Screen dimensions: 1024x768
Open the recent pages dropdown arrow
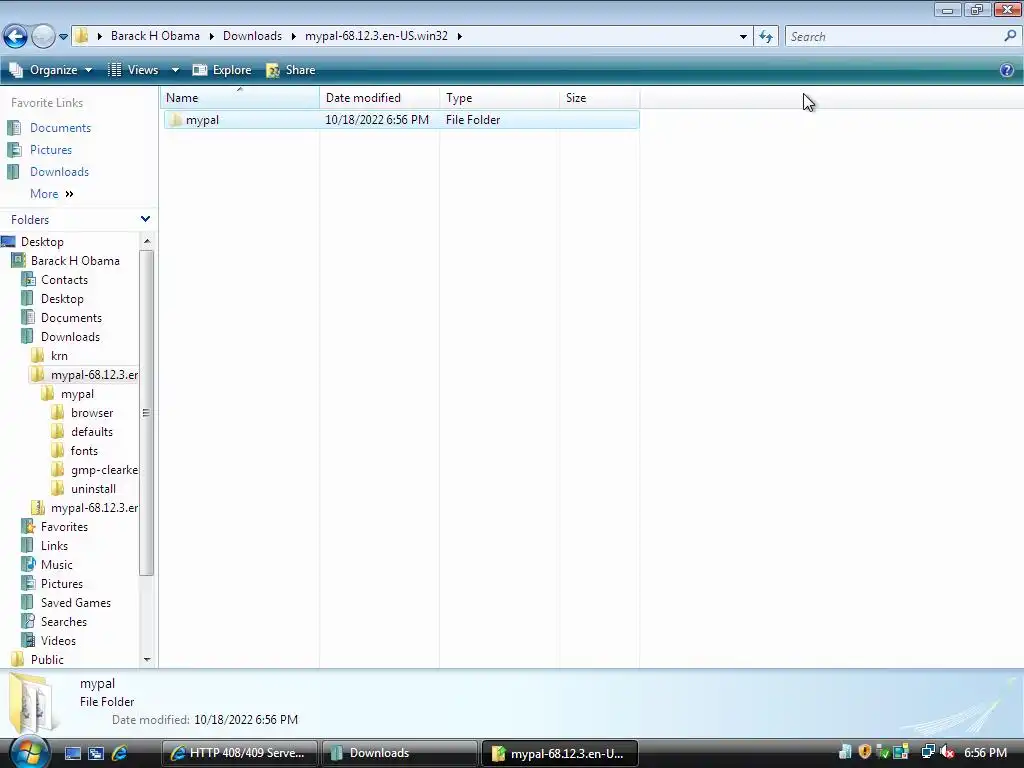pyautogui.click(x=63, y=37)
